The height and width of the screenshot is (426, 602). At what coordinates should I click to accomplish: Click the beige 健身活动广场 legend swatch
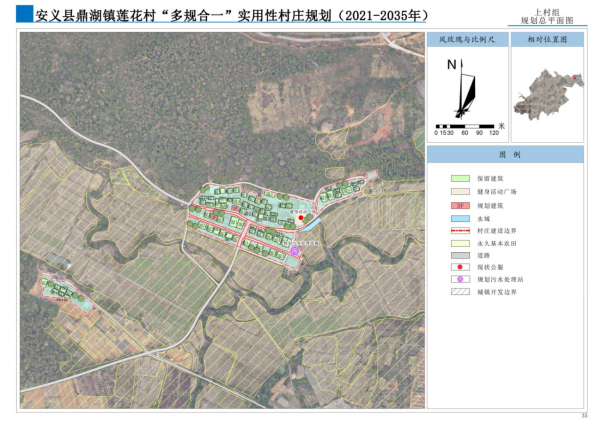[x=460, y=190]
